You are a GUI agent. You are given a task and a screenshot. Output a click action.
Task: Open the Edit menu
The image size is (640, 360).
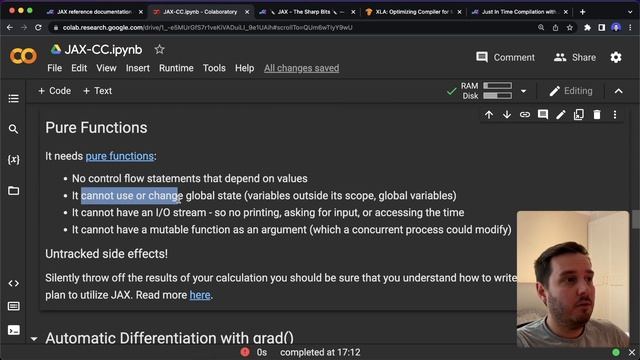click(79, 68)
